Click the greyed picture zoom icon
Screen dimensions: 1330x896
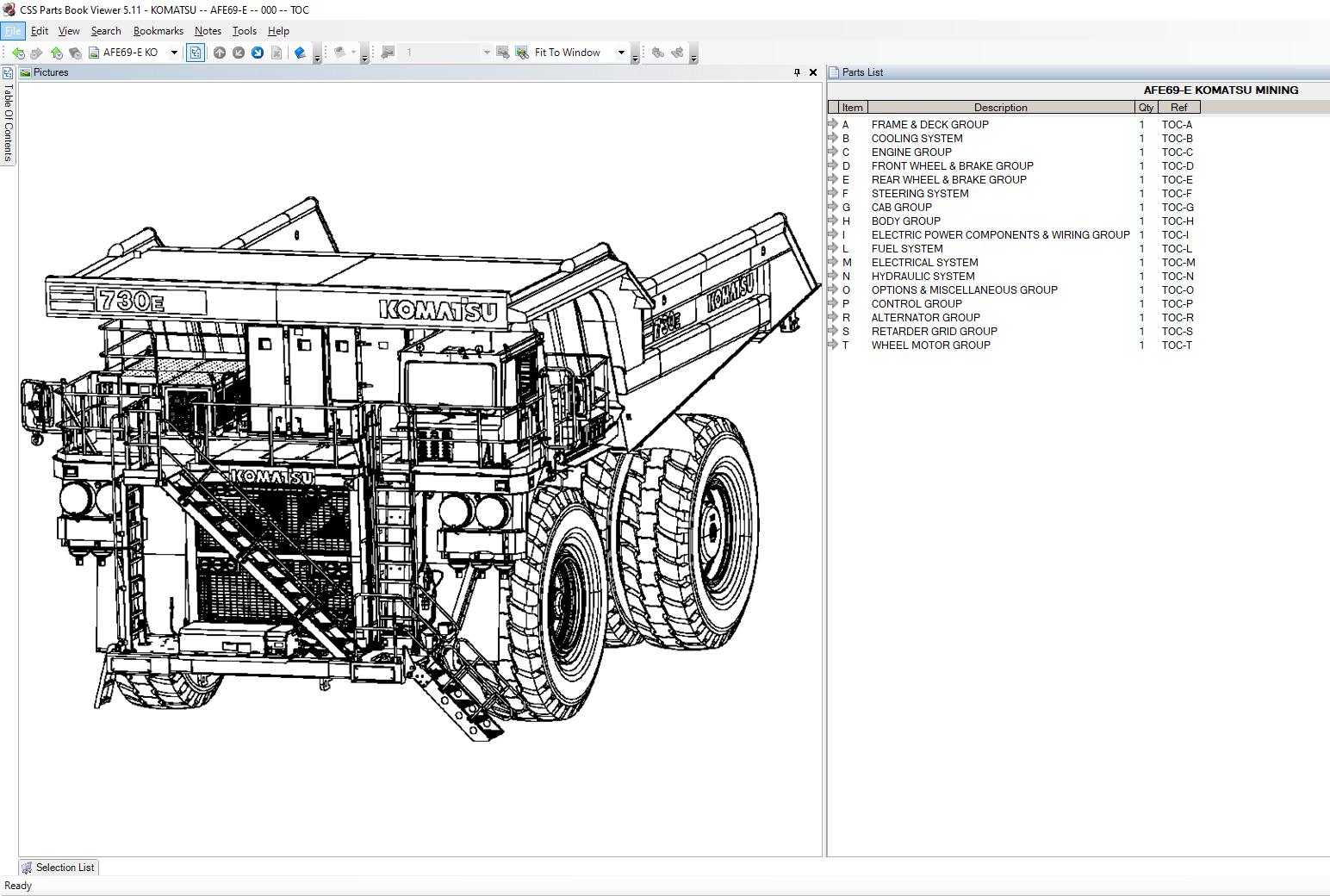(503, 53)
